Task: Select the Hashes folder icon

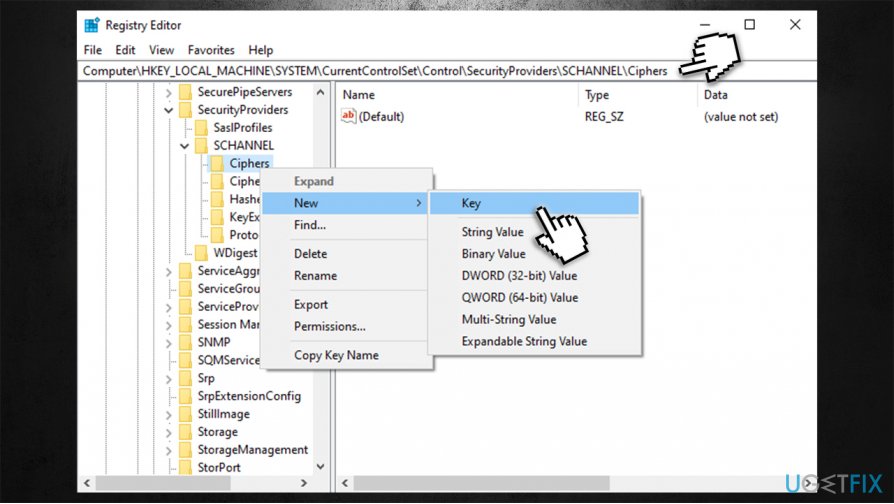Action: coord(217,199)
